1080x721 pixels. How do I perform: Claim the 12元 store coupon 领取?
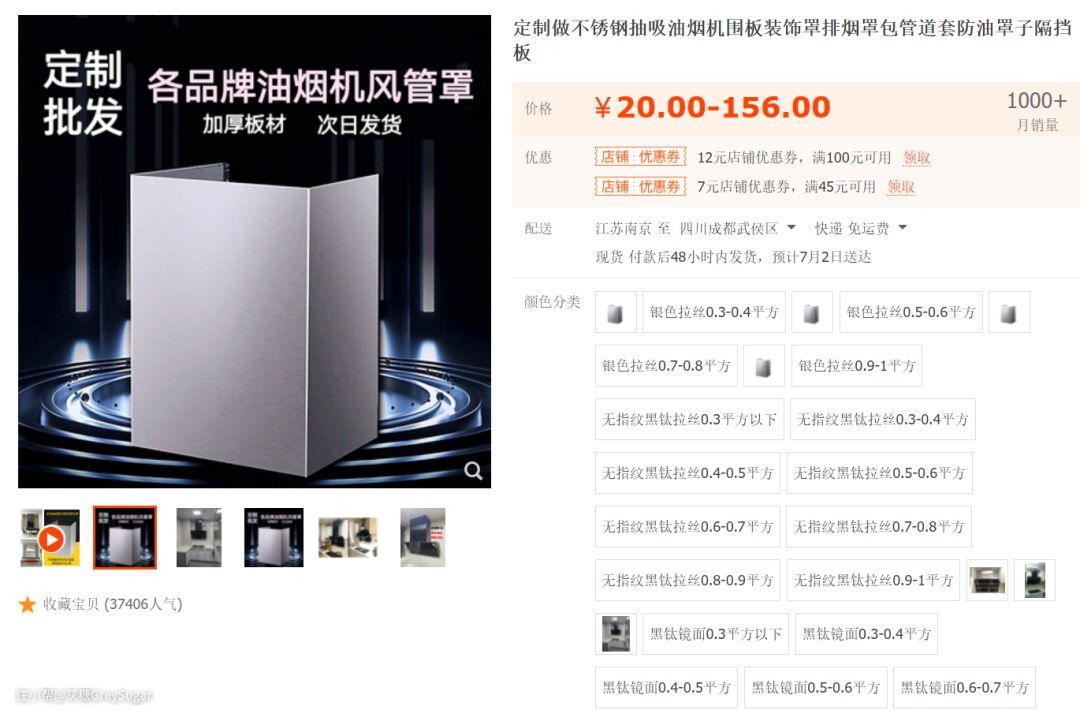[916, 158]
